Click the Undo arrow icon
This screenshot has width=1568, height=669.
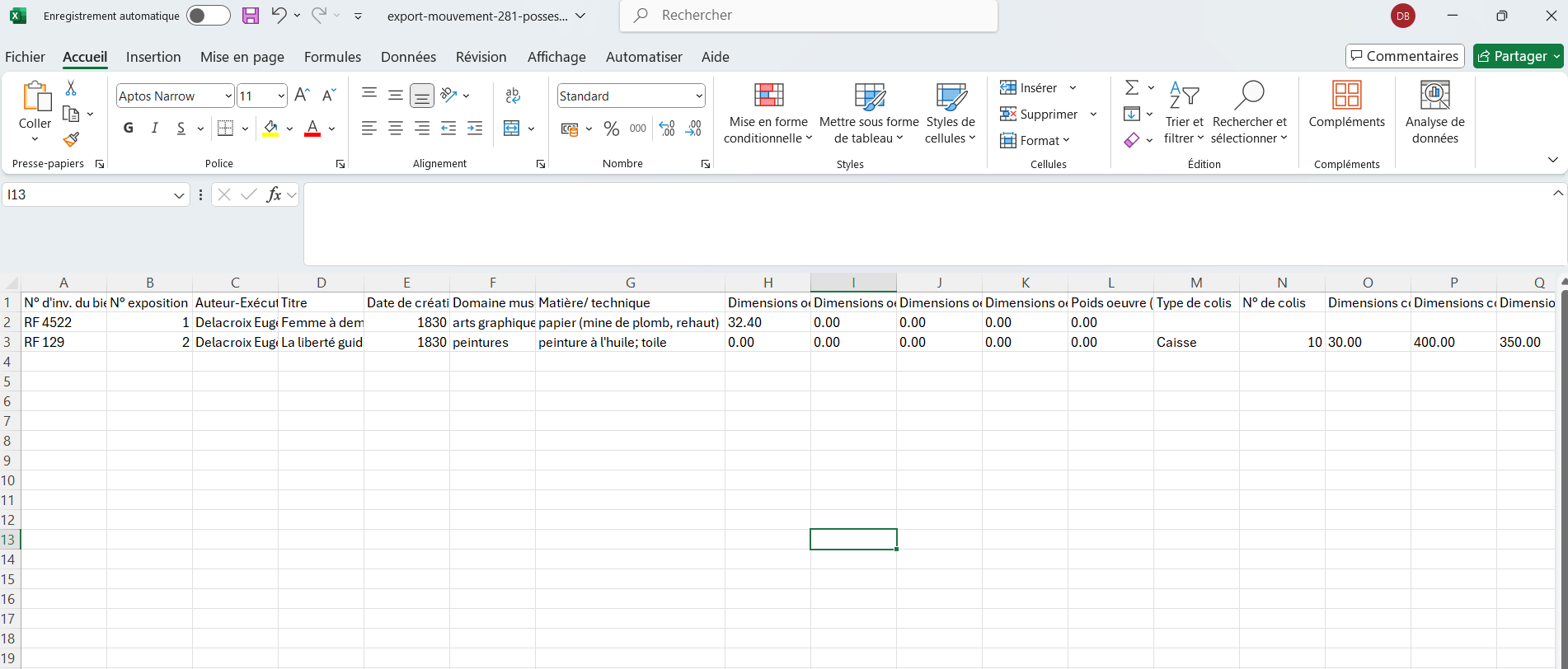(x=279, y=15)
